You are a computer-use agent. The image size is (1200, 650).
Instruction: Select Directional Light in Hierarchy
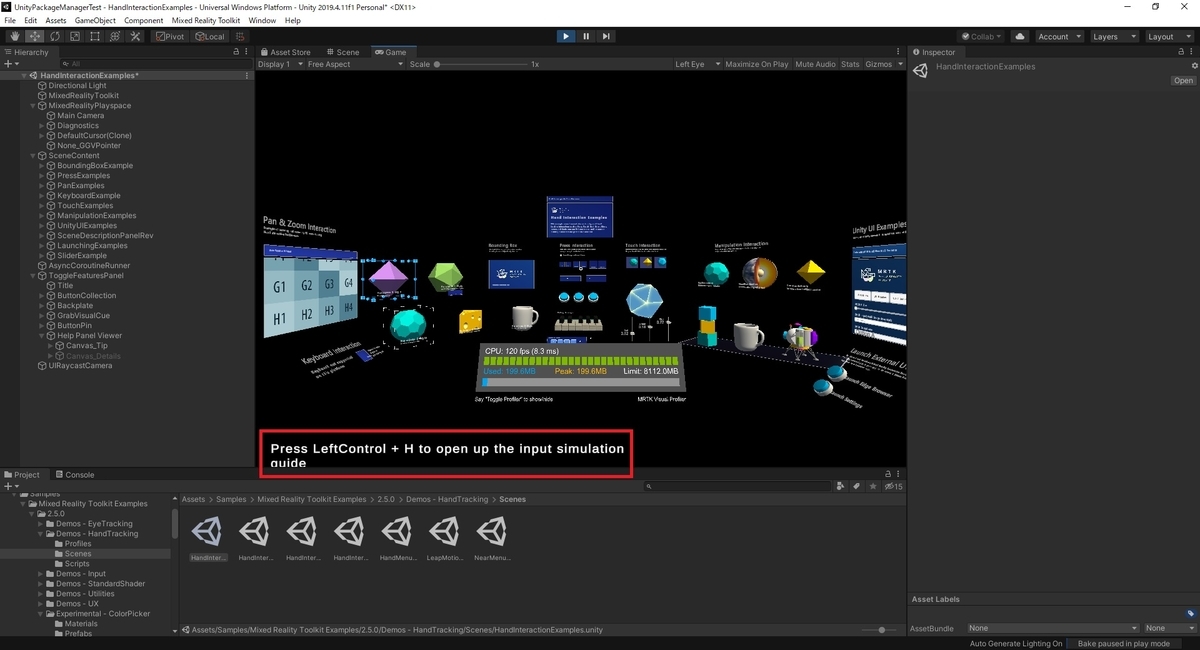point(77,86)
